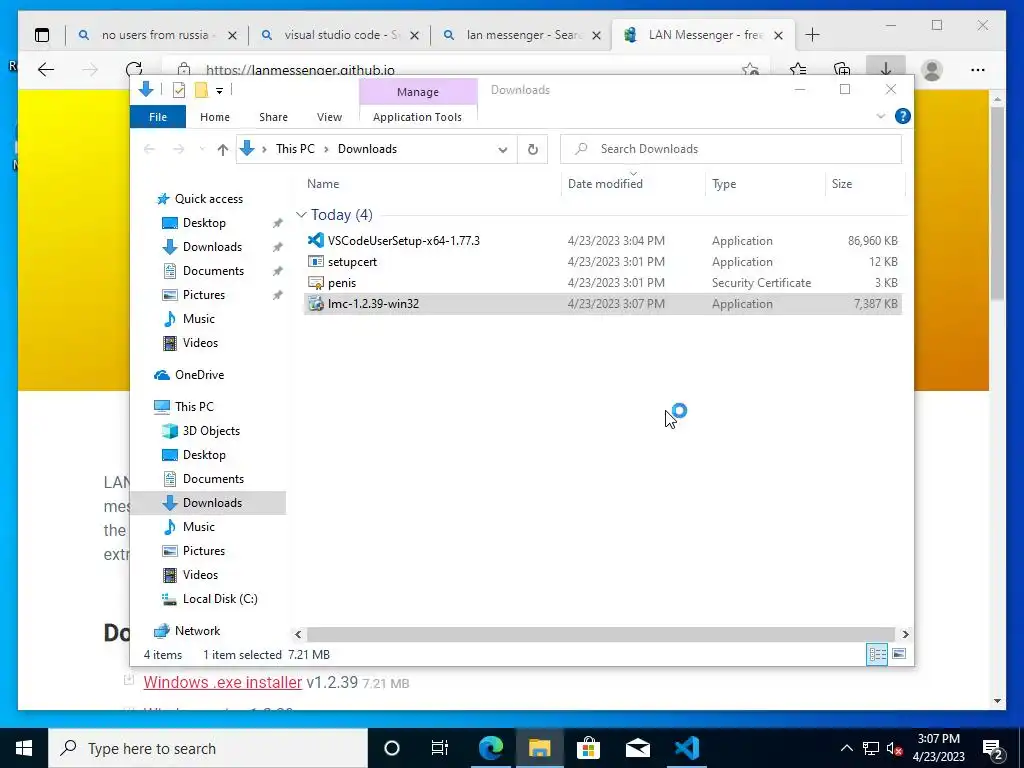Click the Properties icon in quick access toolbar
This screenshot has height=768, width=1024.
(x=178, y=90)
